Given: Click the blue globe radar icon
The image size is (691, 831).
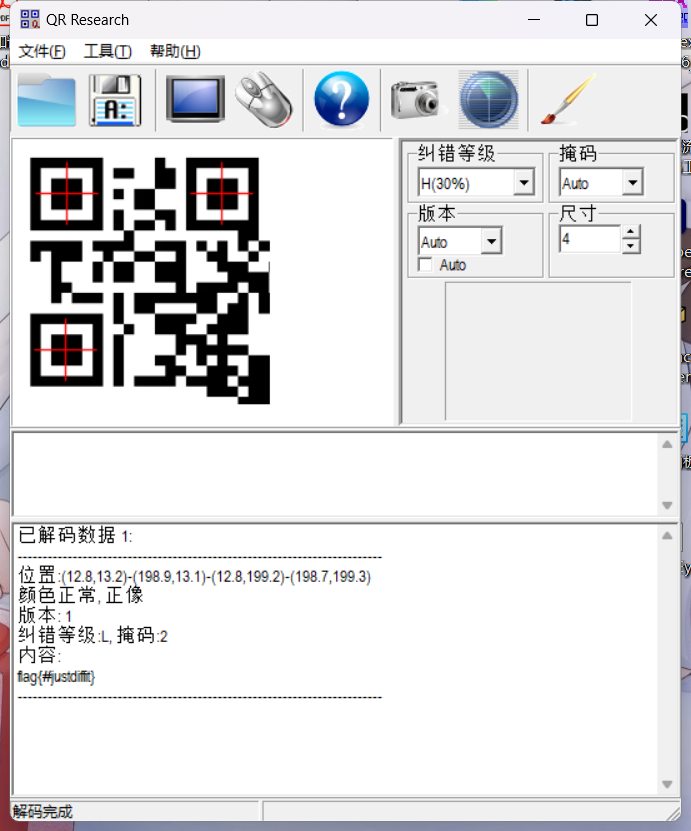Looking at the screenshot, I should (x=488, y=100).
